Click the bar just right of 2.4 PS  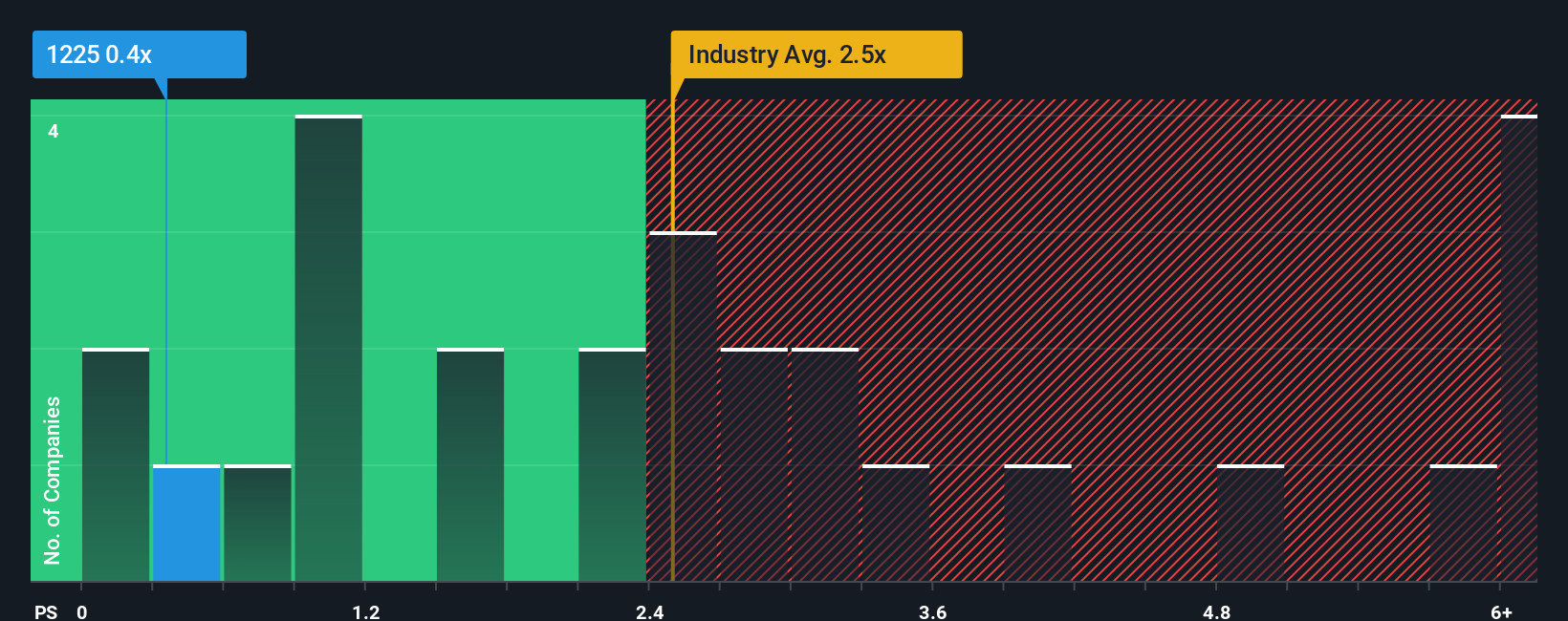(x=683, y=407)
